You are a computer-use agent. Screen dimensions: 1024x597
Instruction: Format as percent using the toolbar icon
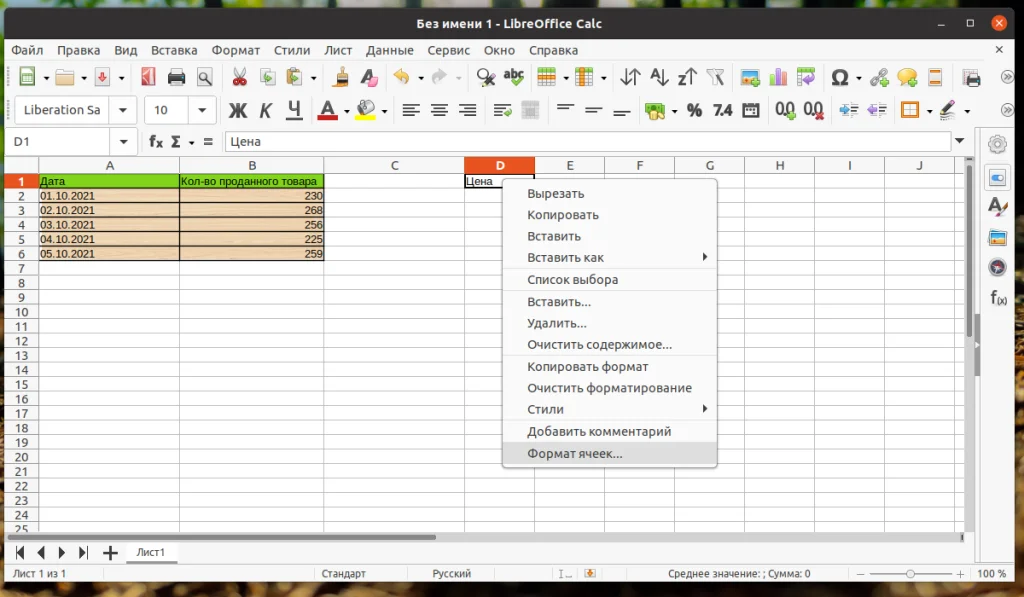[694, 111]
